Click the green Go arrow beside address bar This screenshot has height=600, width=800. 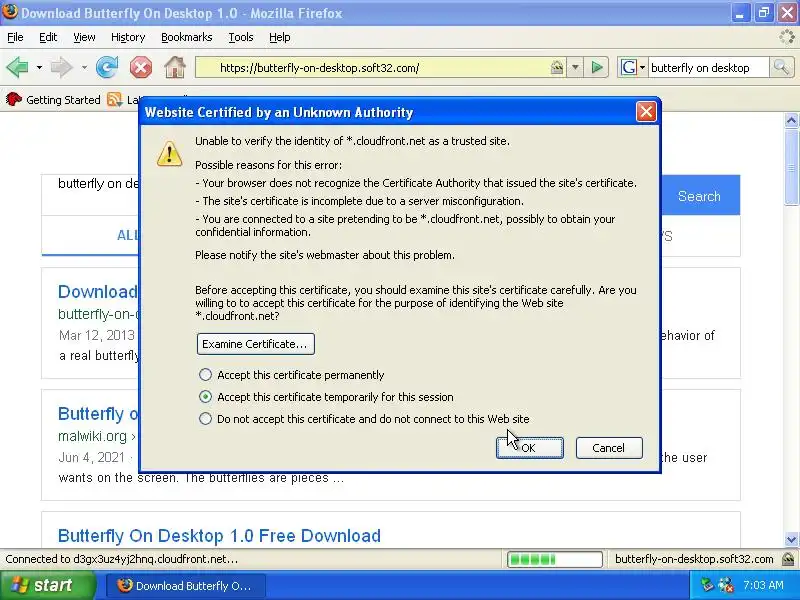point(596,67)
